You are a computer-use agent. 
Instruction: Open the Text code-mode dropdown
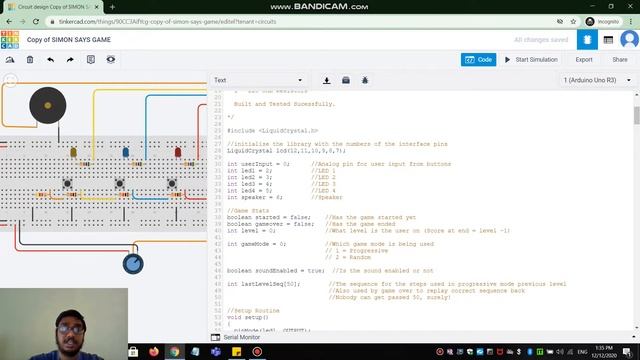coord(258,80)
